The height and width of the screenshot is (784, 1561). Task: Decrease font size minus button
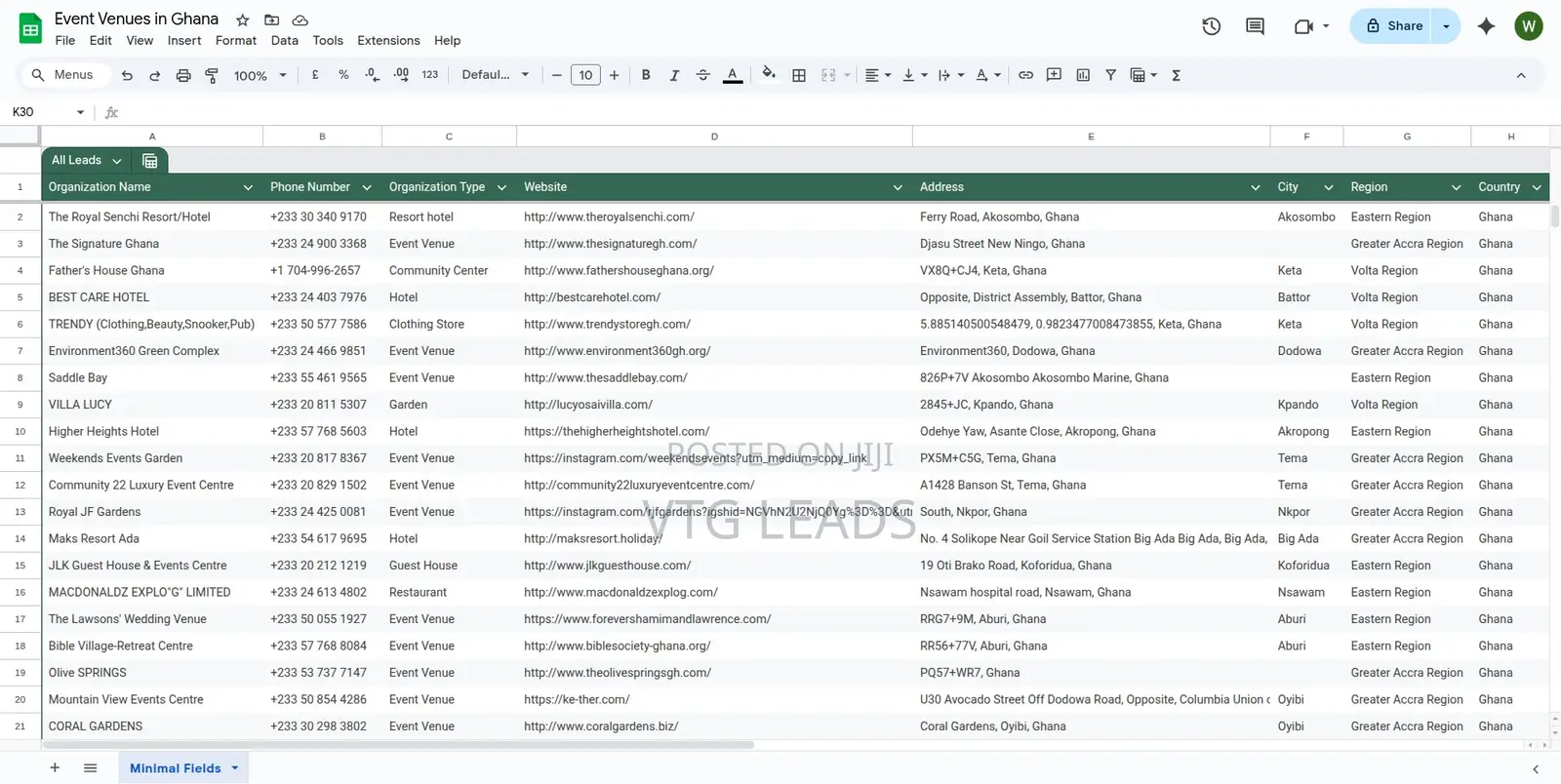point(556,75)
